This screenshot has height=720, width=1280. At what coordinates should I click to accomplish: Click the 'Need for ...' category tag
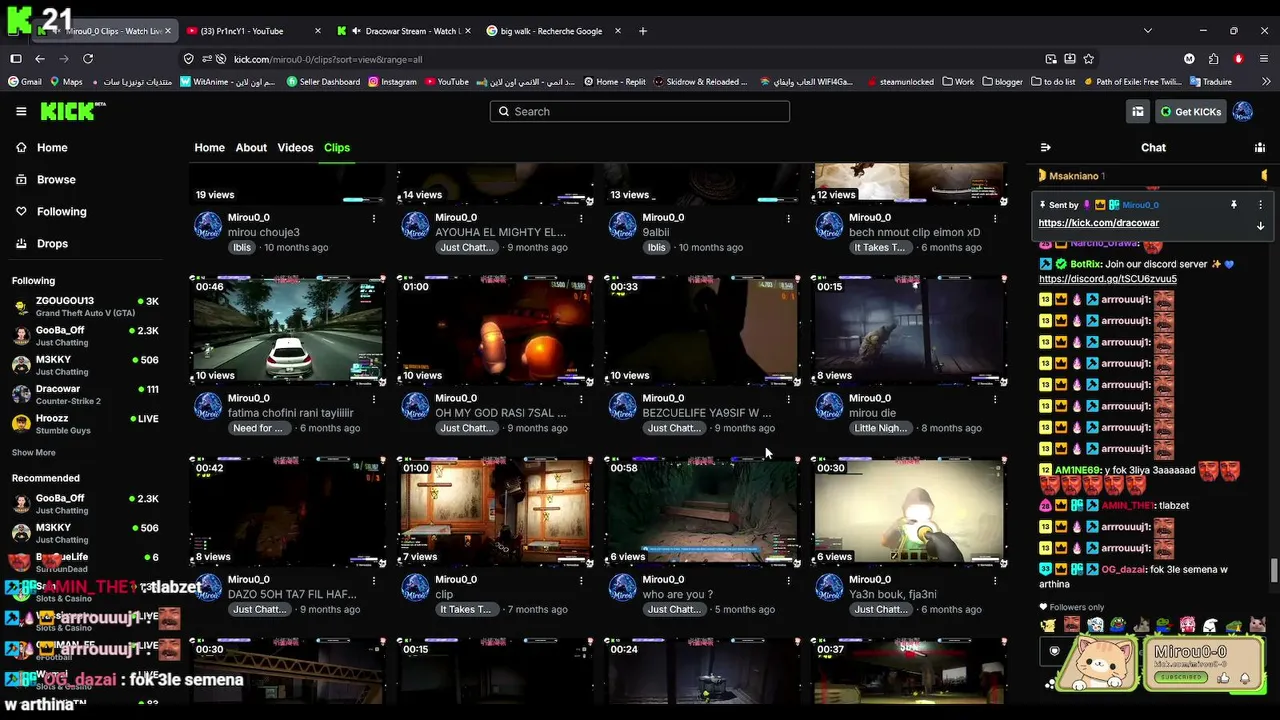click(258, 428)
